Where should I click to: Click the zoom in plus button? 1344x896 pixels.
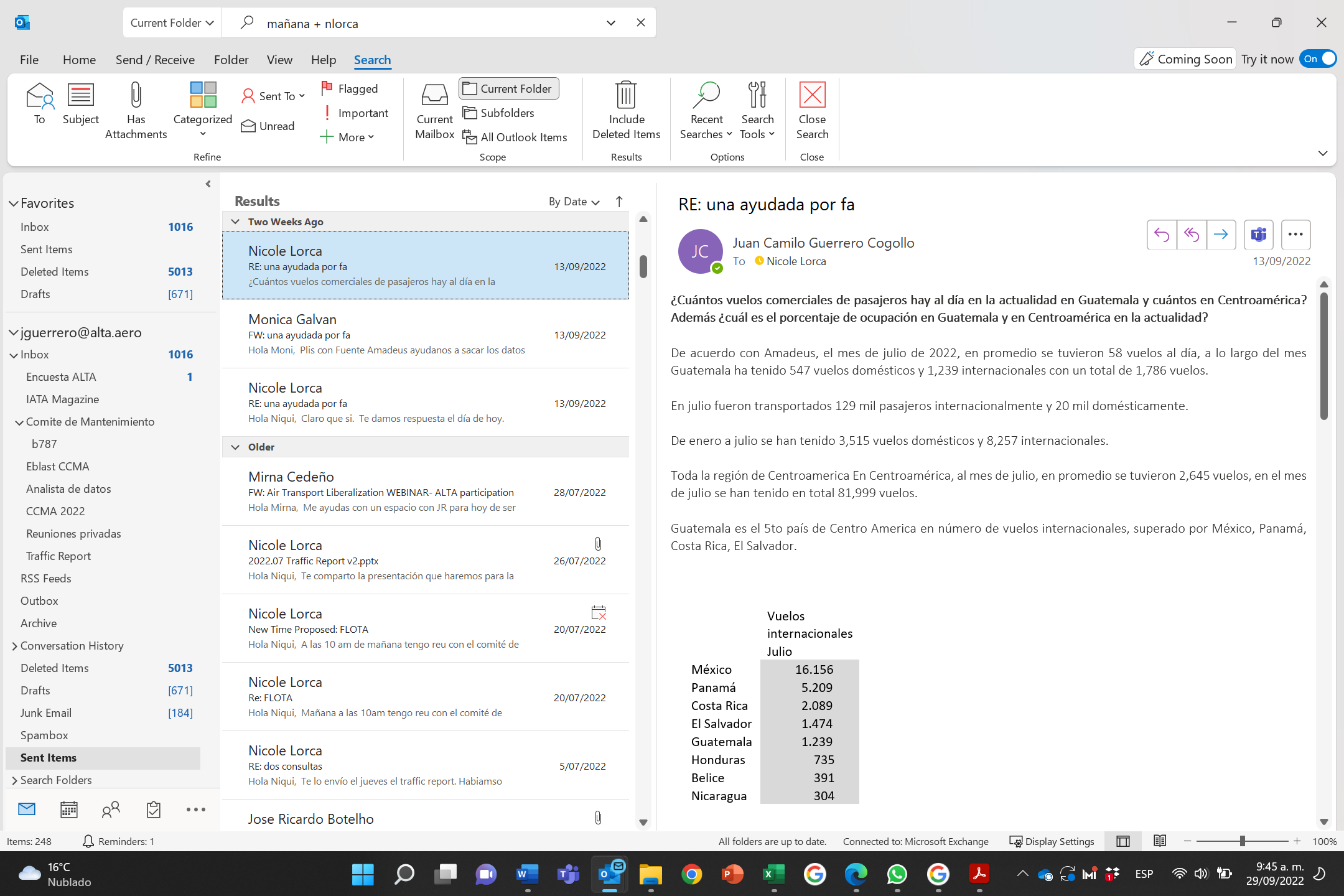coord(1297,841)
